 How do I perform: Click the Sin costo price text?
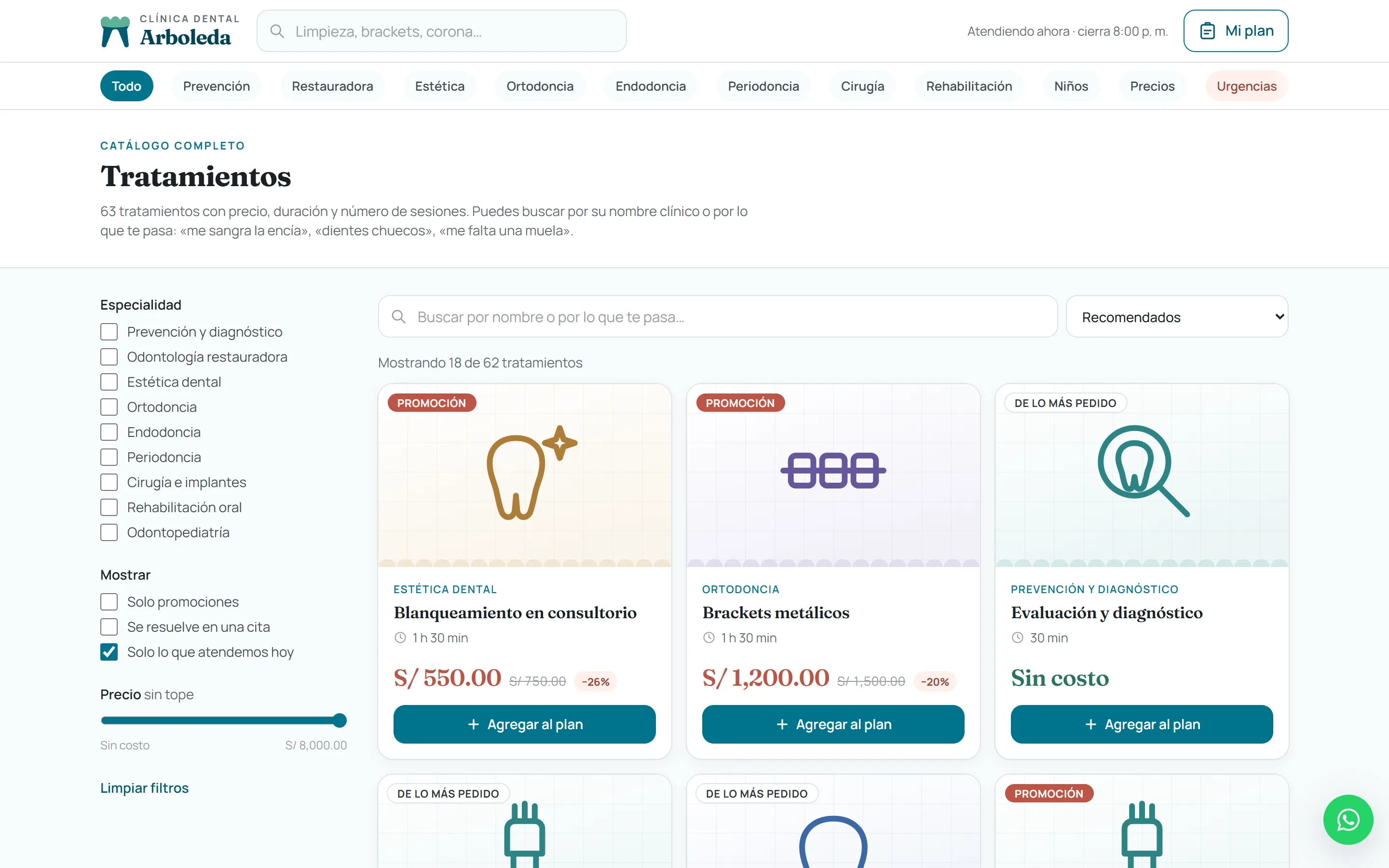[x=1060, y=678]
